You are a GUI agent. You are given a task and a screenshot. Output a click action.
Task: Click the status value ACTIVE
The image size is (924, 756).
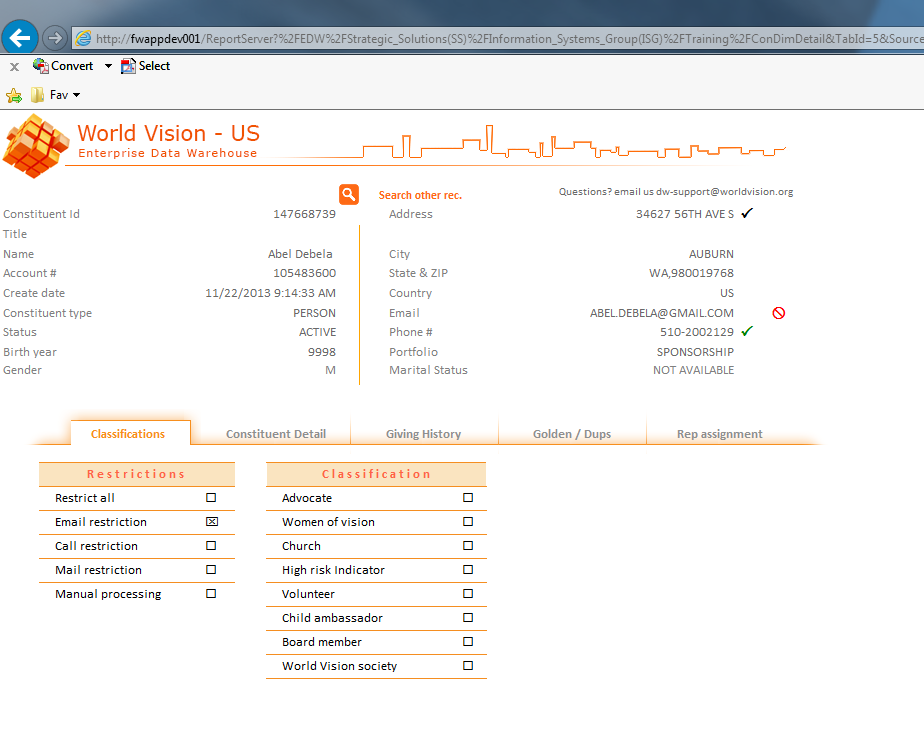[318, 332]
